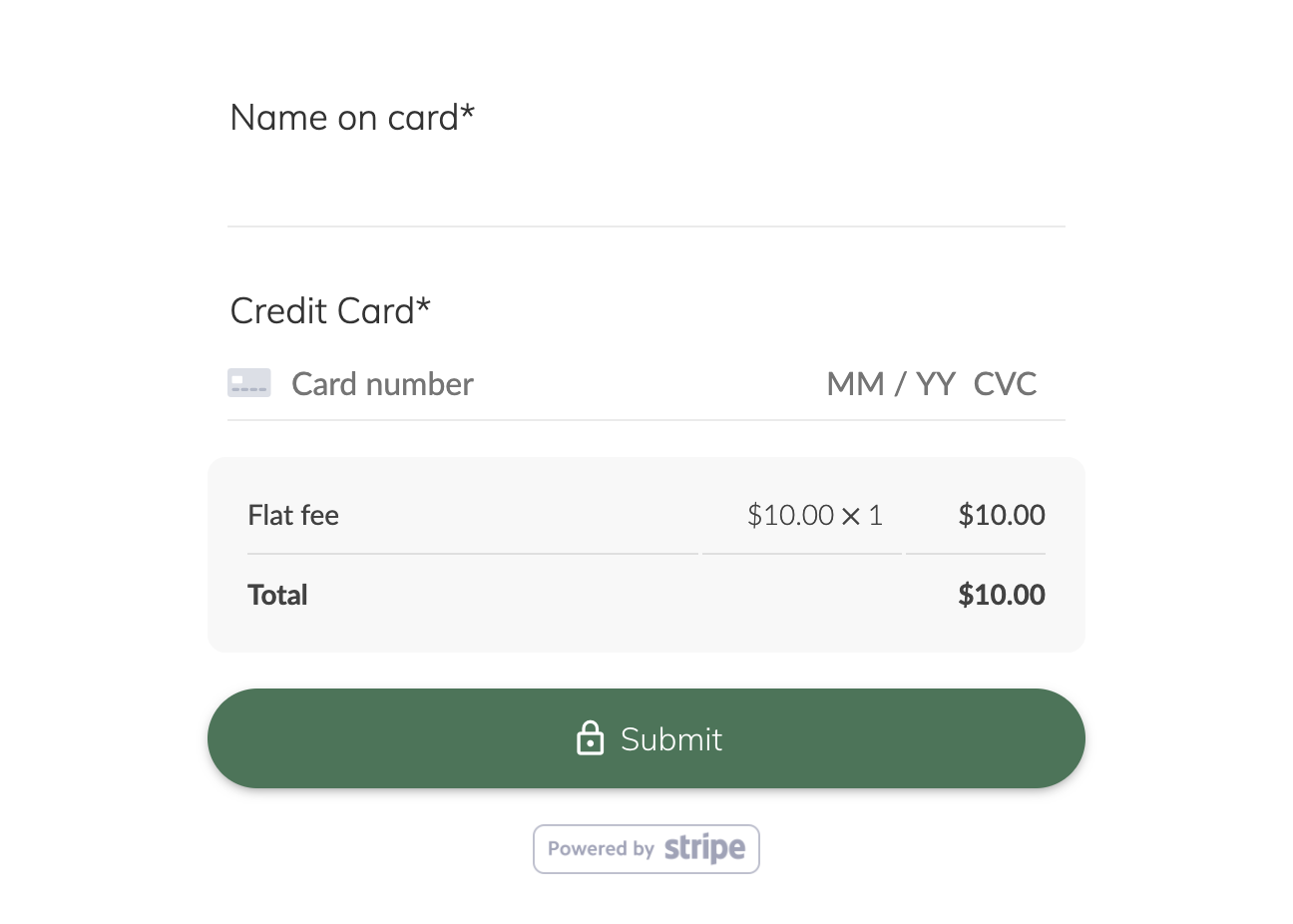
Task: Click the $10.00 x 1 price text
Action: [814, 515]
